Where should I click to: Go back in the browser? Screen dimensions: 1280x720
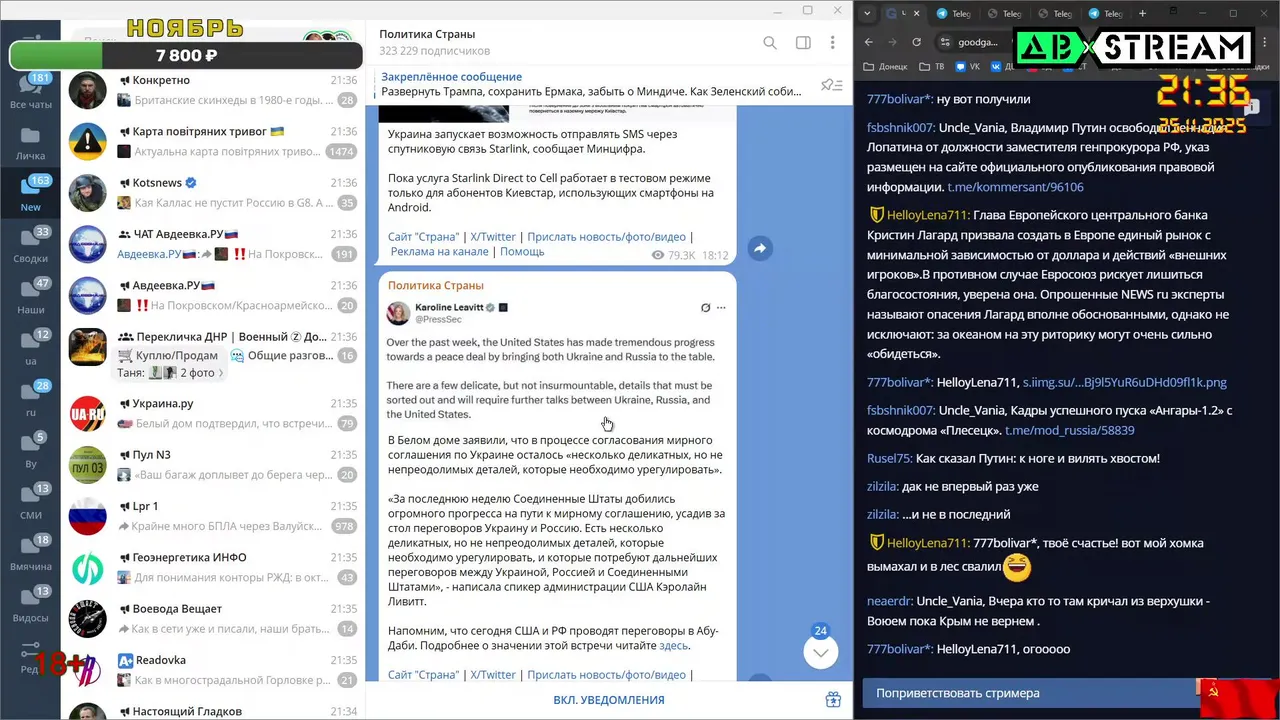point(868,42)
